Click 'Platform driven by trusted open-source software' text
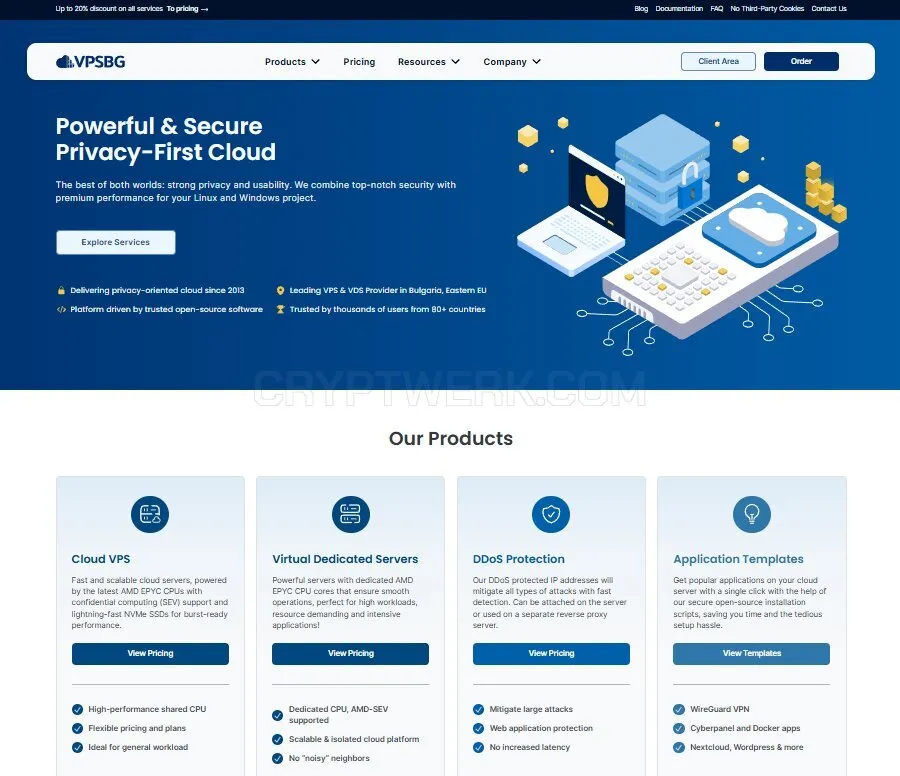900x776 pixels. (166, 309)
